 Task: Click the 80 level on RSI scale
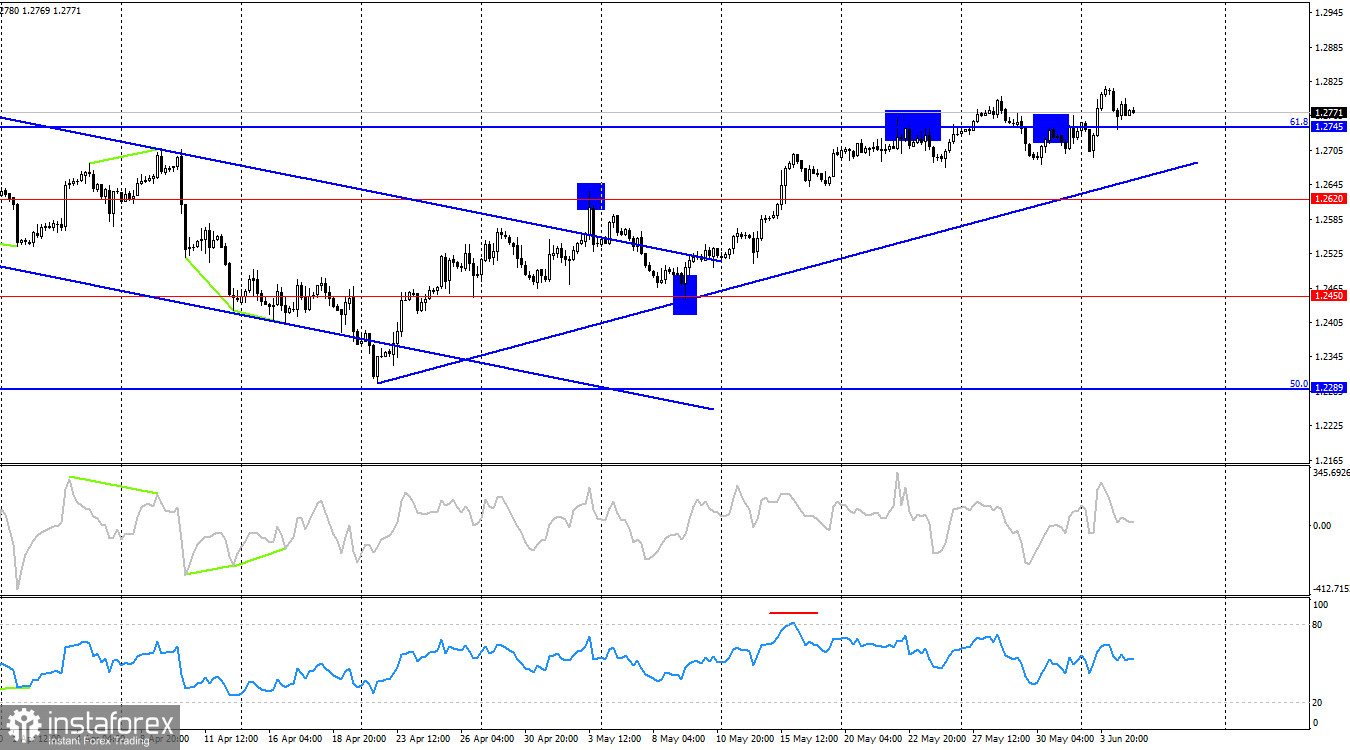(1318, 625)
